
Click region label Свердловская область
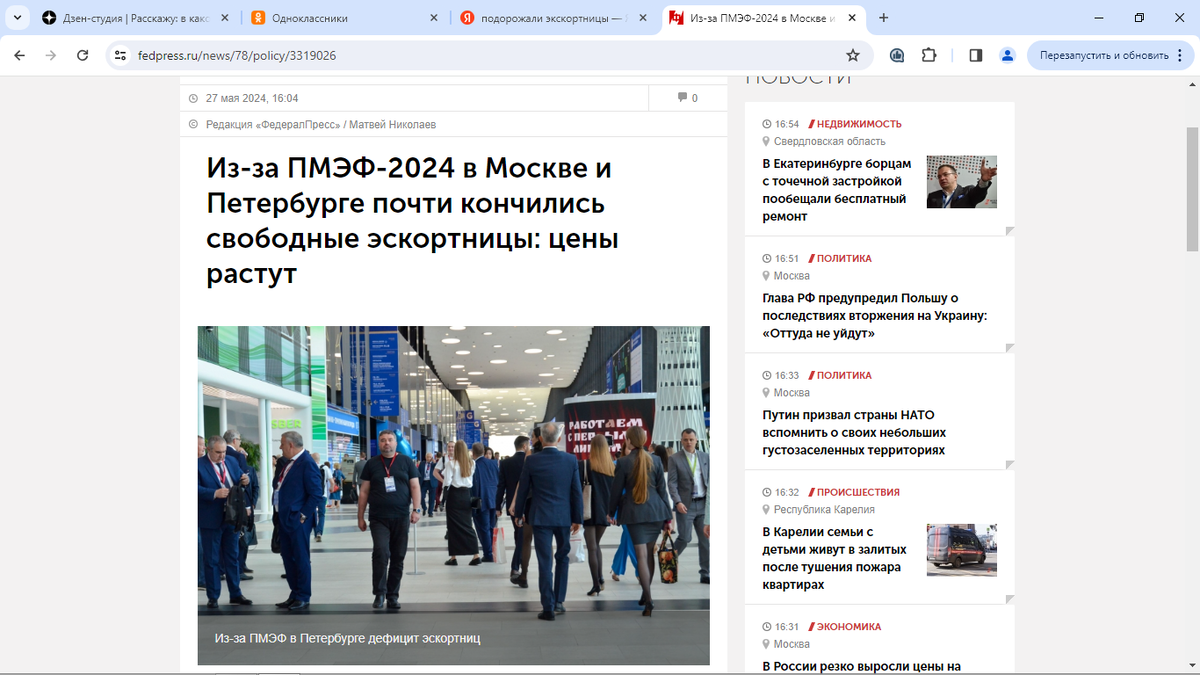[829, 141]
